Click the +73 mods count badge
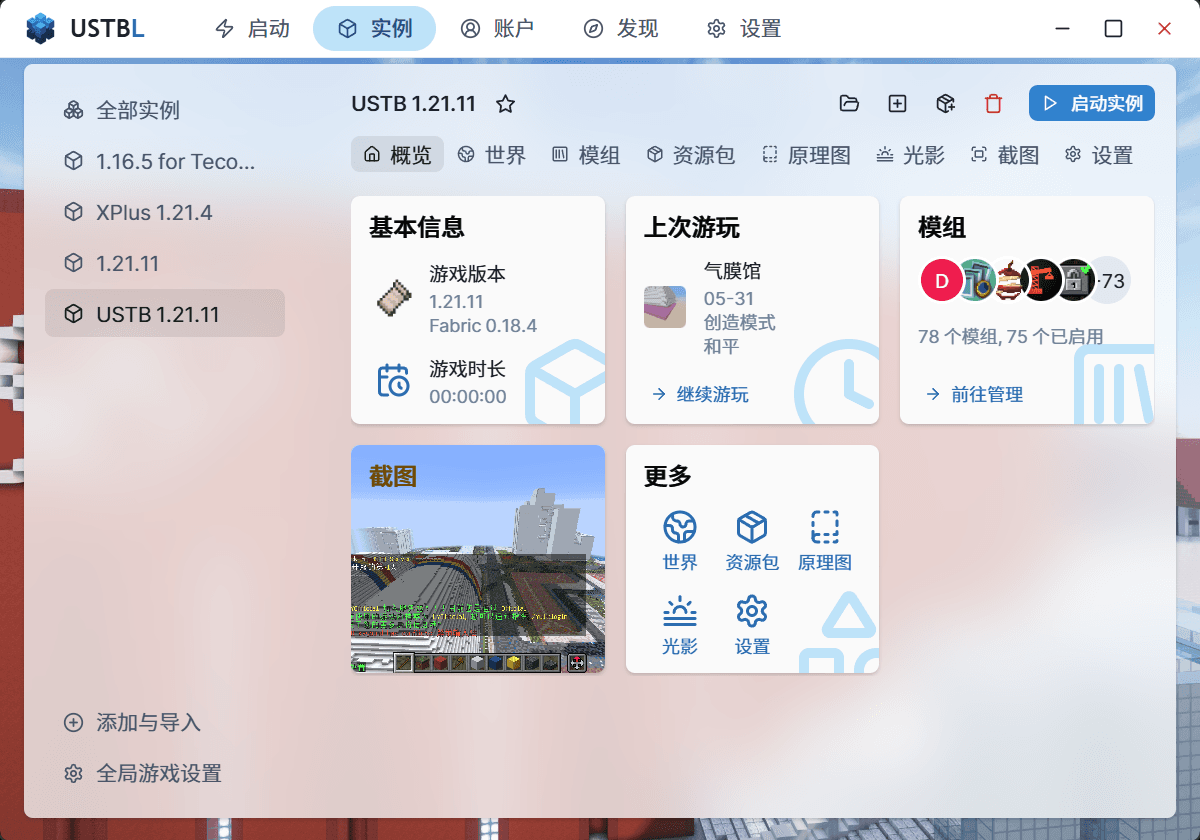Image resolution: width=1200 pixels, height=840 pixels. tap(1109, 281)
